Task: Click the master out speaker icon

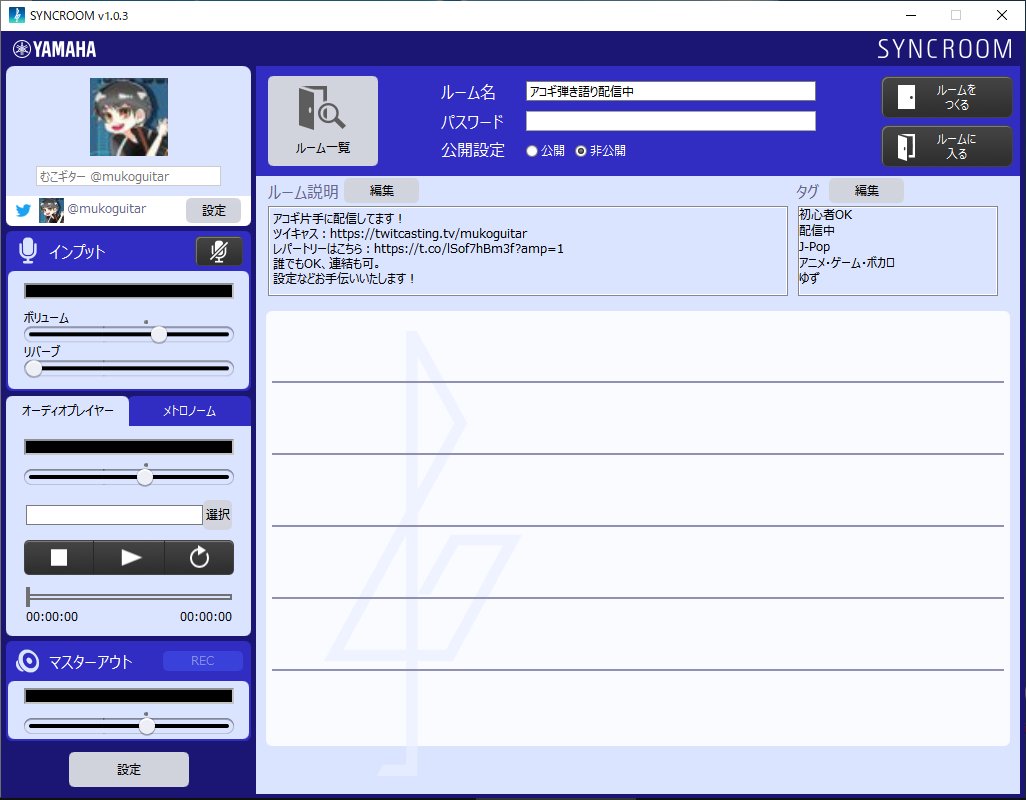Action: pyautogui.click(x=27, y=661)
